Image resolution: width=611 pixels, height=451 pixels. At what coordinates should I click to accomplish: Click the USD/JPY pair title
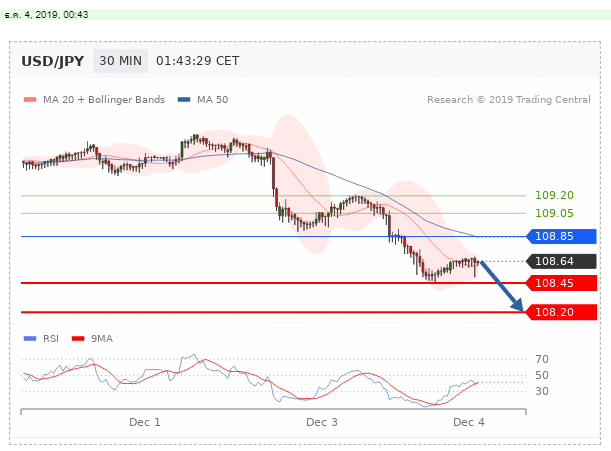coord(53,61)
